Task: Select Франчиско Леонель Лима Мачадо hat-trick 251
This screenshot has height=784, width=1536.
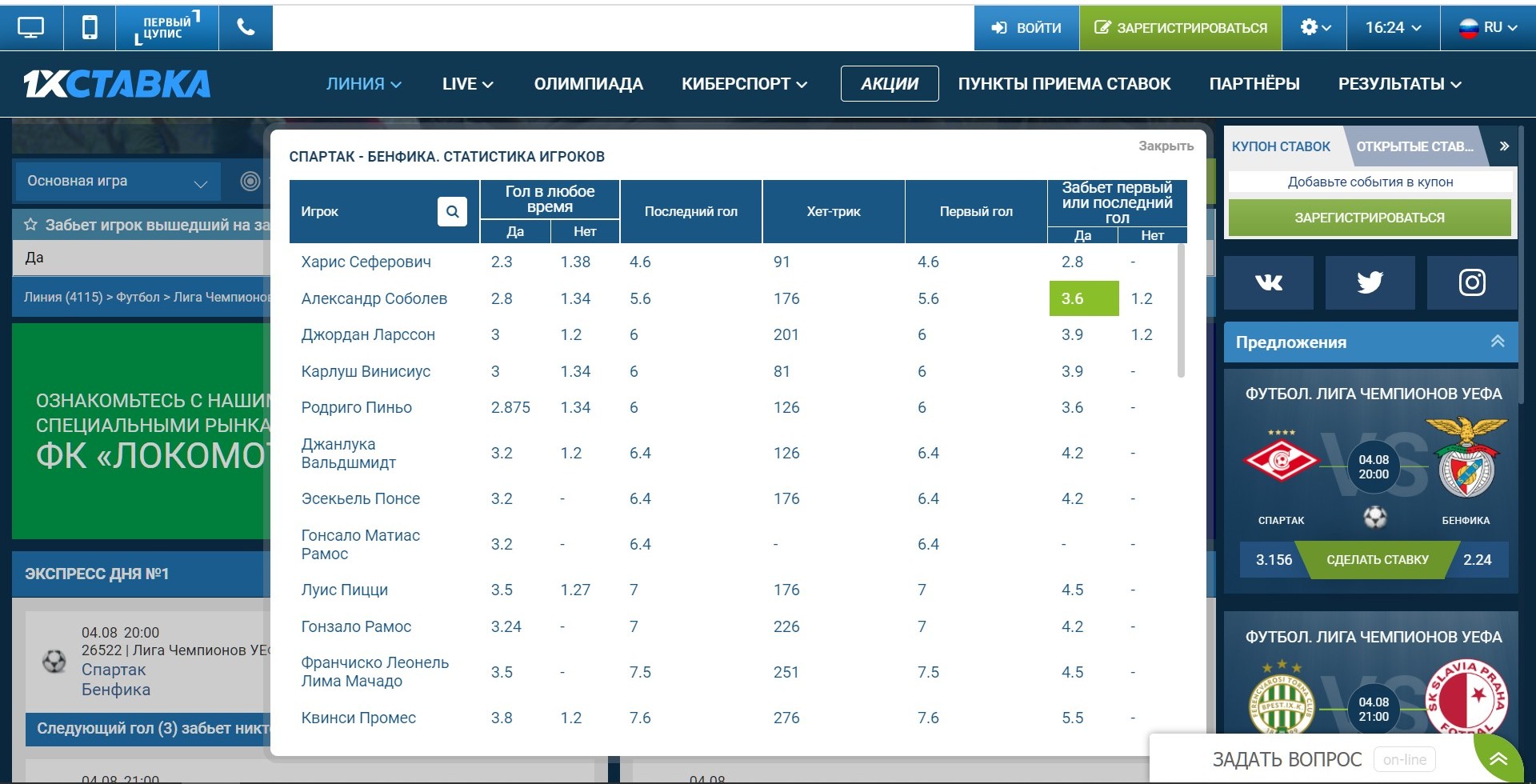Action: point(786,673)
